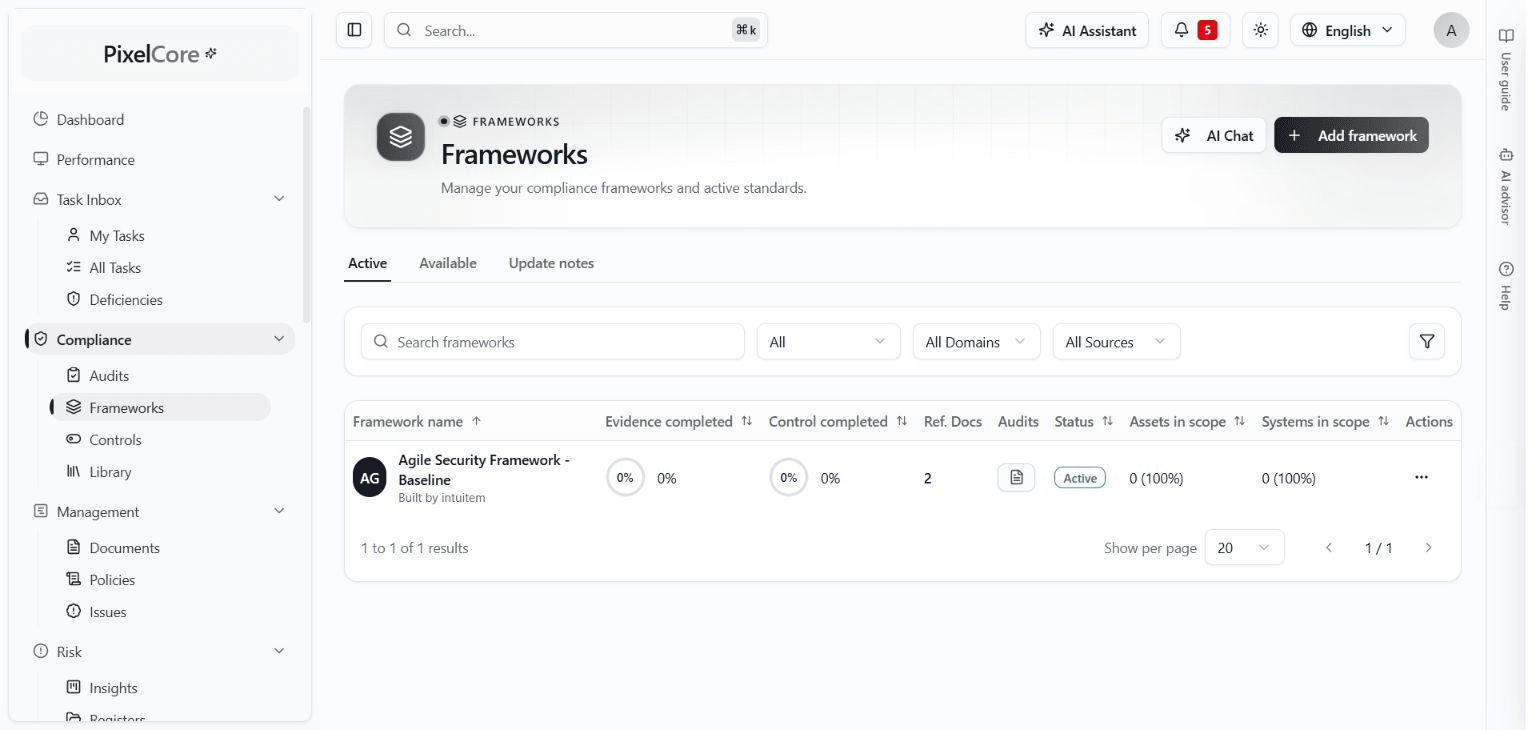The image size is (1536, 730).
Task: Switch to the Available tab
Action: [448, 263]
